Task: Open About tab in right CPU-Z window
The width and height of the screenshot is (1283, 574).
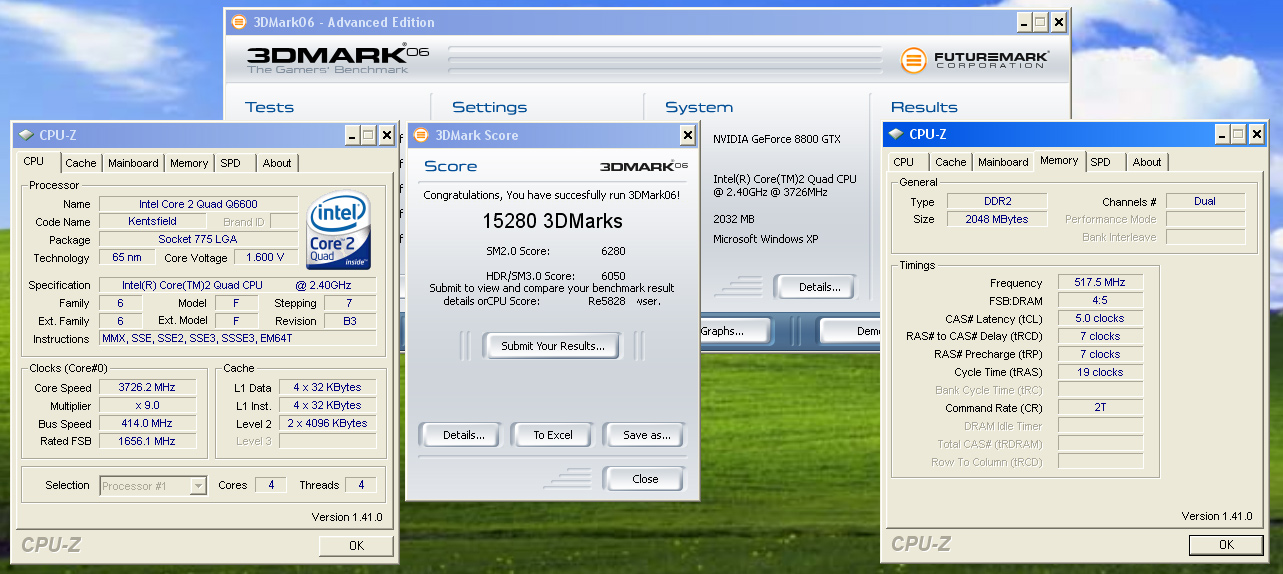Action: click(x=1147, y=162)
